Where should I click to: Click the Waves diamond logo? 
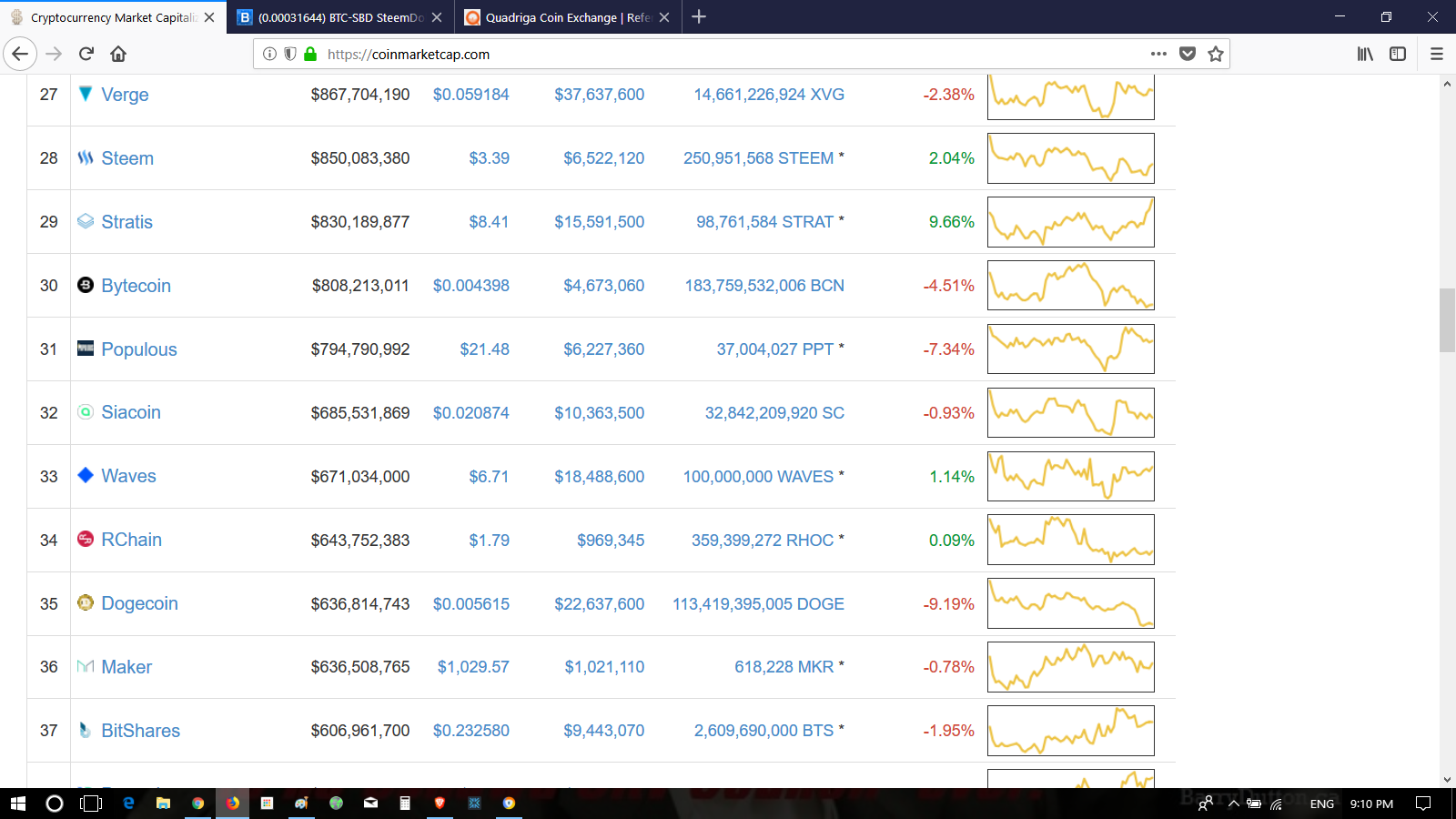86,475
